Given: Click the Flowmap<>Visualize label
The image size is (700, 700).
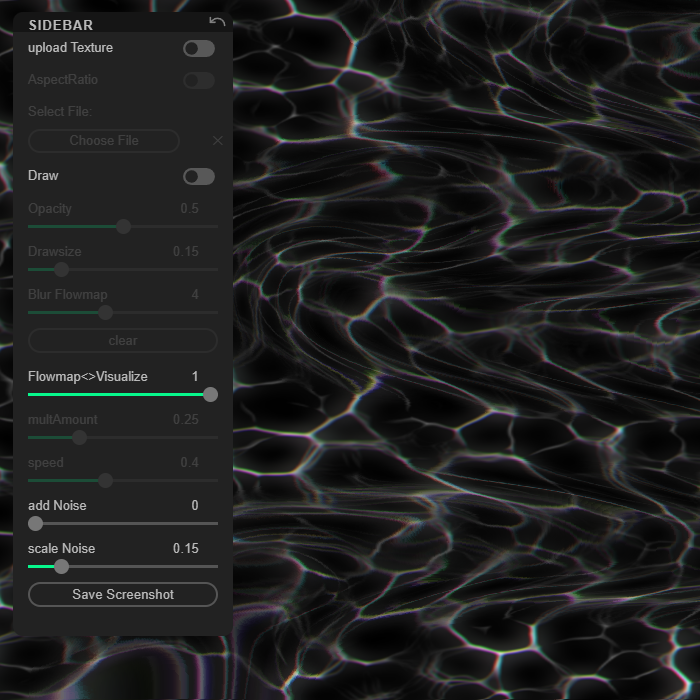Looking at the screenshot, I should point(88,376).
